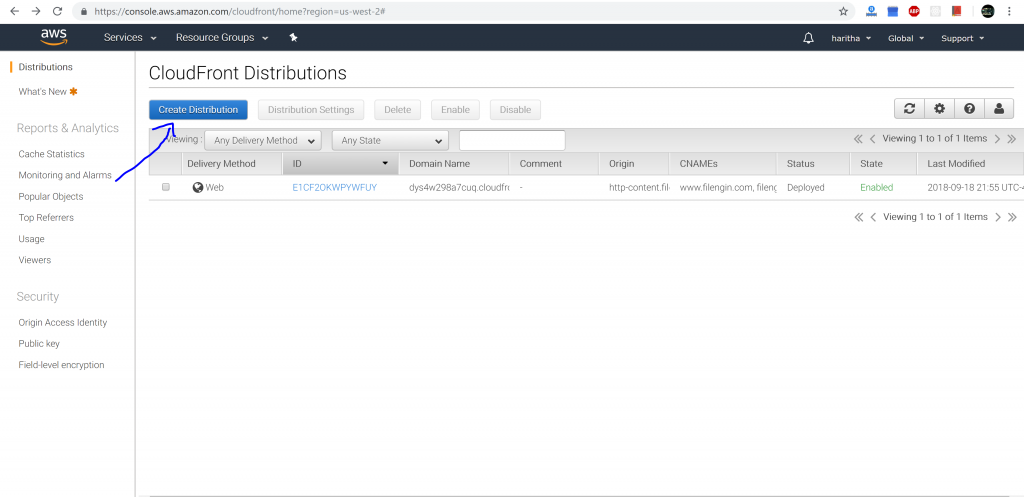The height and width of the screenshot is (497, 1024).
Task: Open the Chrome three-dot menu
Action: (x=1009, y=11)
